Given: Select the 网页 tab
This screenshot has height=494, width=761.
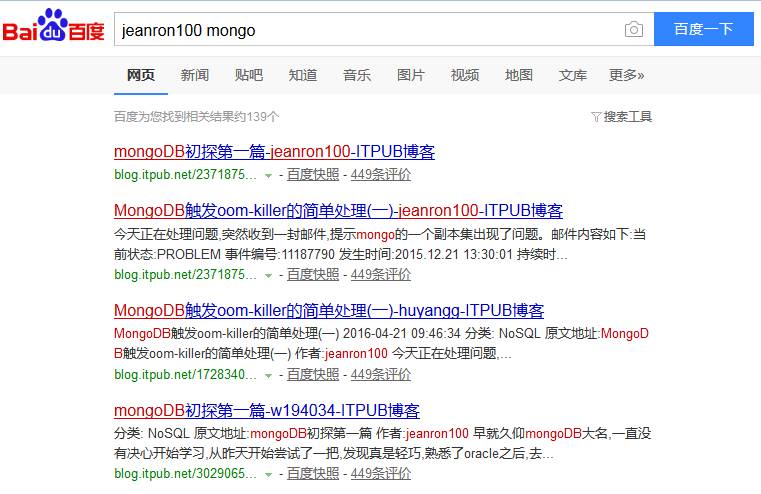Looking at the screenshot, I should pos(141,75).
